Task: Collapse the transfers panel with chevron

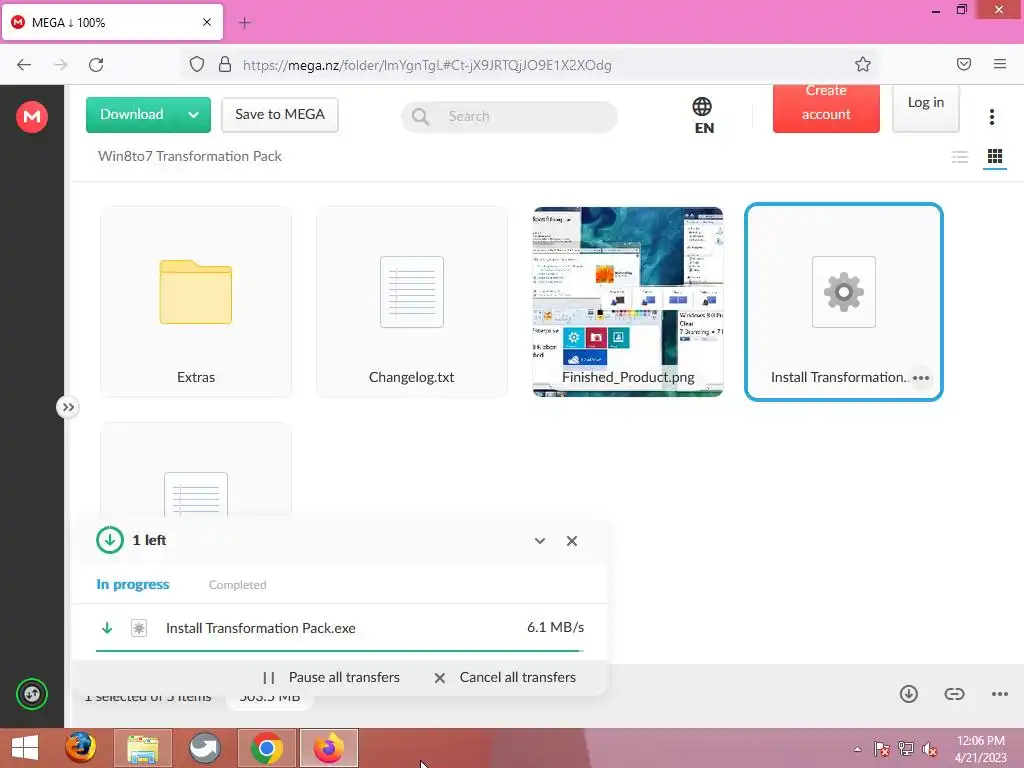Action: (539, 541)
